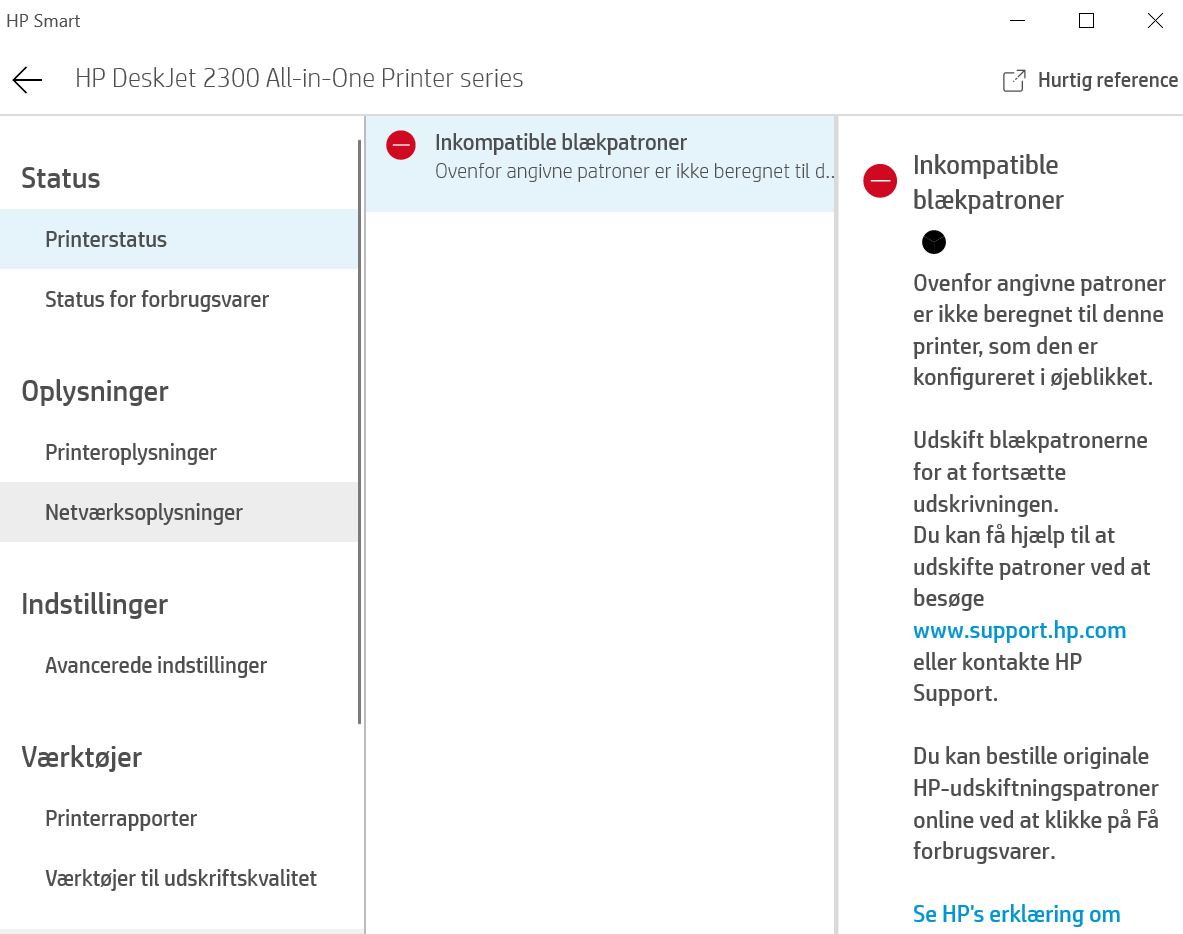Open Avancerede indstillinger
Screen dimensions: 1183x934
[x=156, y=666]
